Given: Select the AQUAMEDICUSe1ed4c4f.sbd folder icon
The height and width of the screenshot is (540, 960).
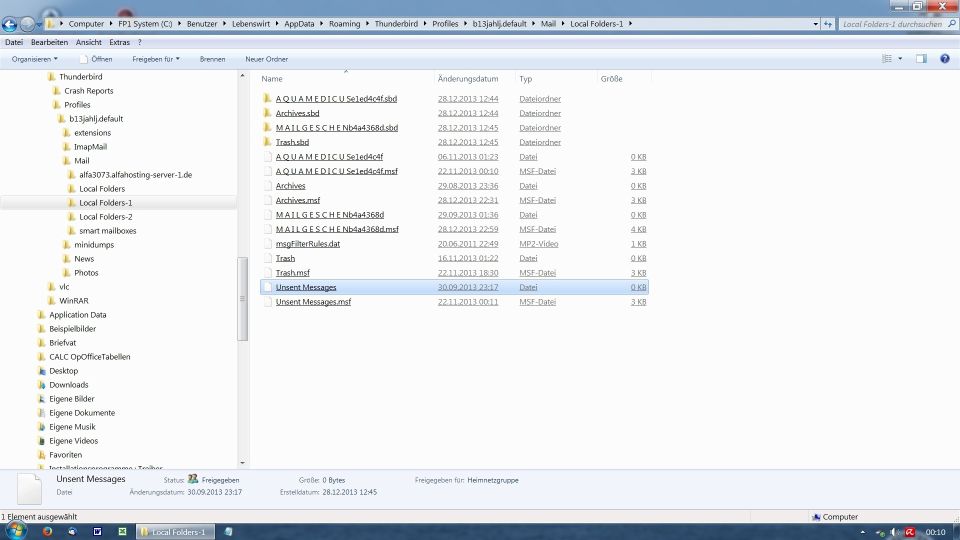Looking at the screenshot, I should [267, 98].
